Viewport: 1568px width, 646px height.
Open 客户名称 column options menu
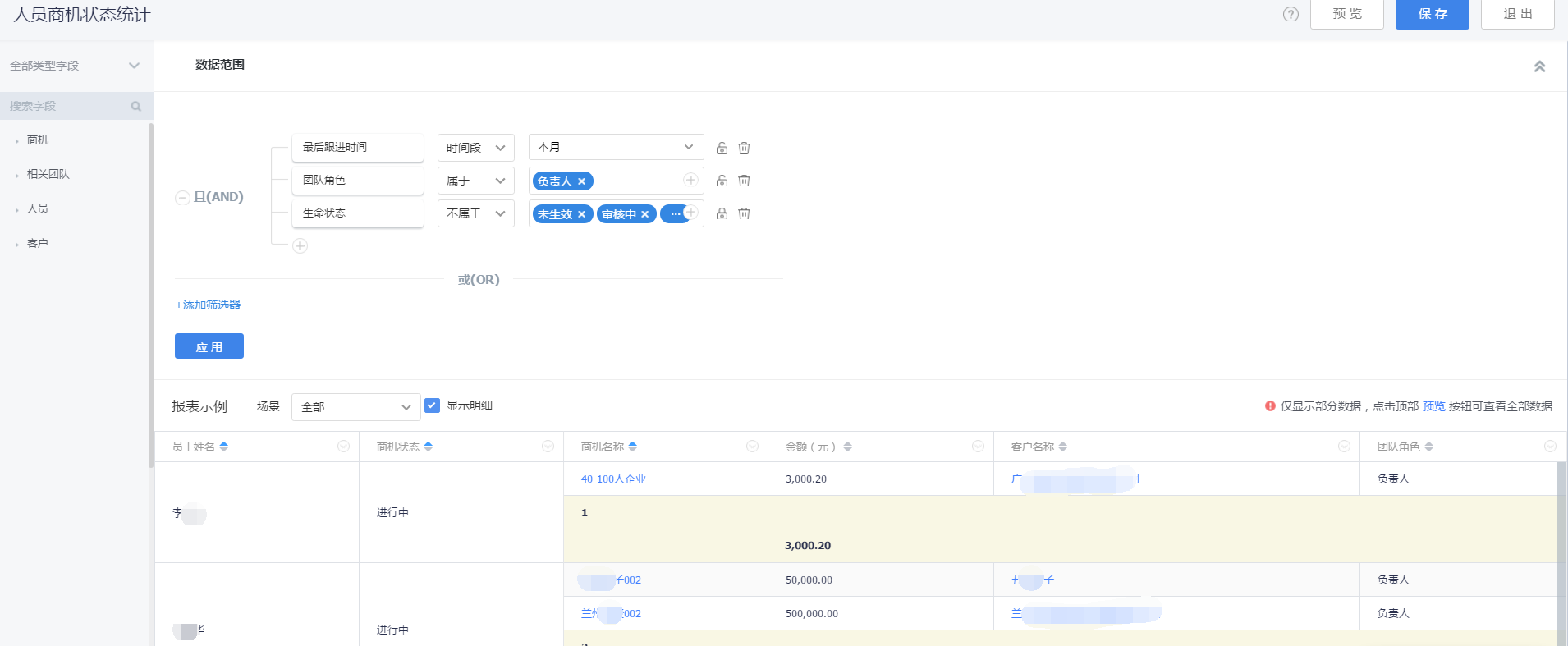[1344, 446]
